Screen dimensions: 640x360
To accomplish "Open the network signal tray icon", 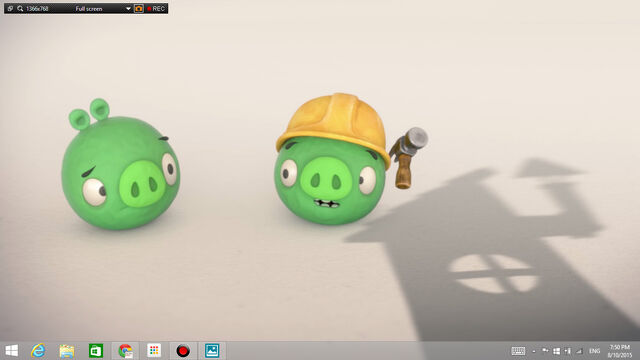I will pos(579,351).
